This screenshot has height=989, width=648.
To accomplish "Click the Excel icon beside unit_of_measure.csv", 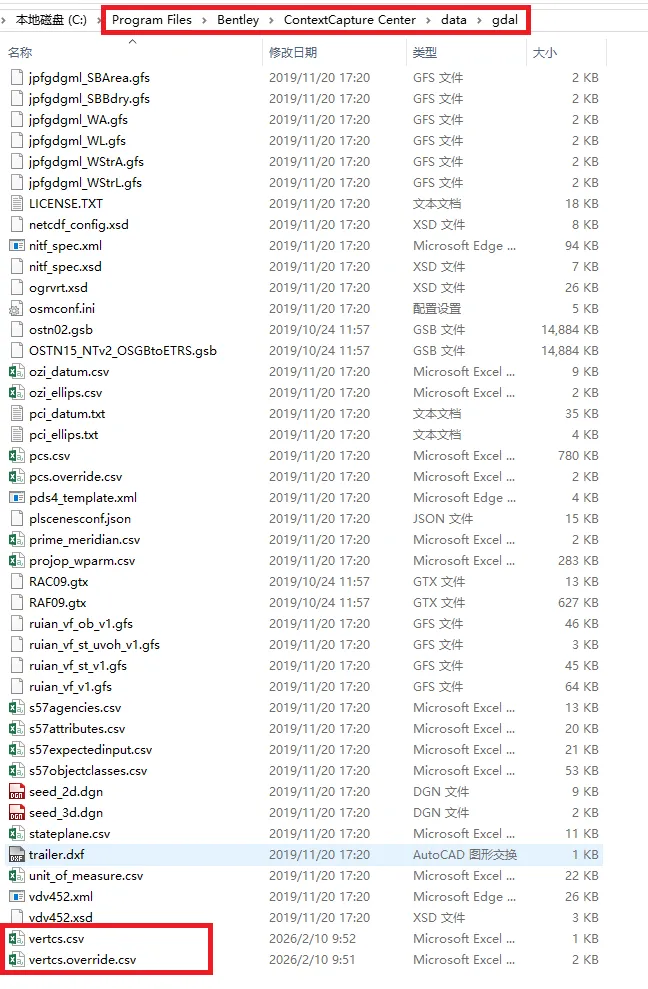I will (16, 875).
